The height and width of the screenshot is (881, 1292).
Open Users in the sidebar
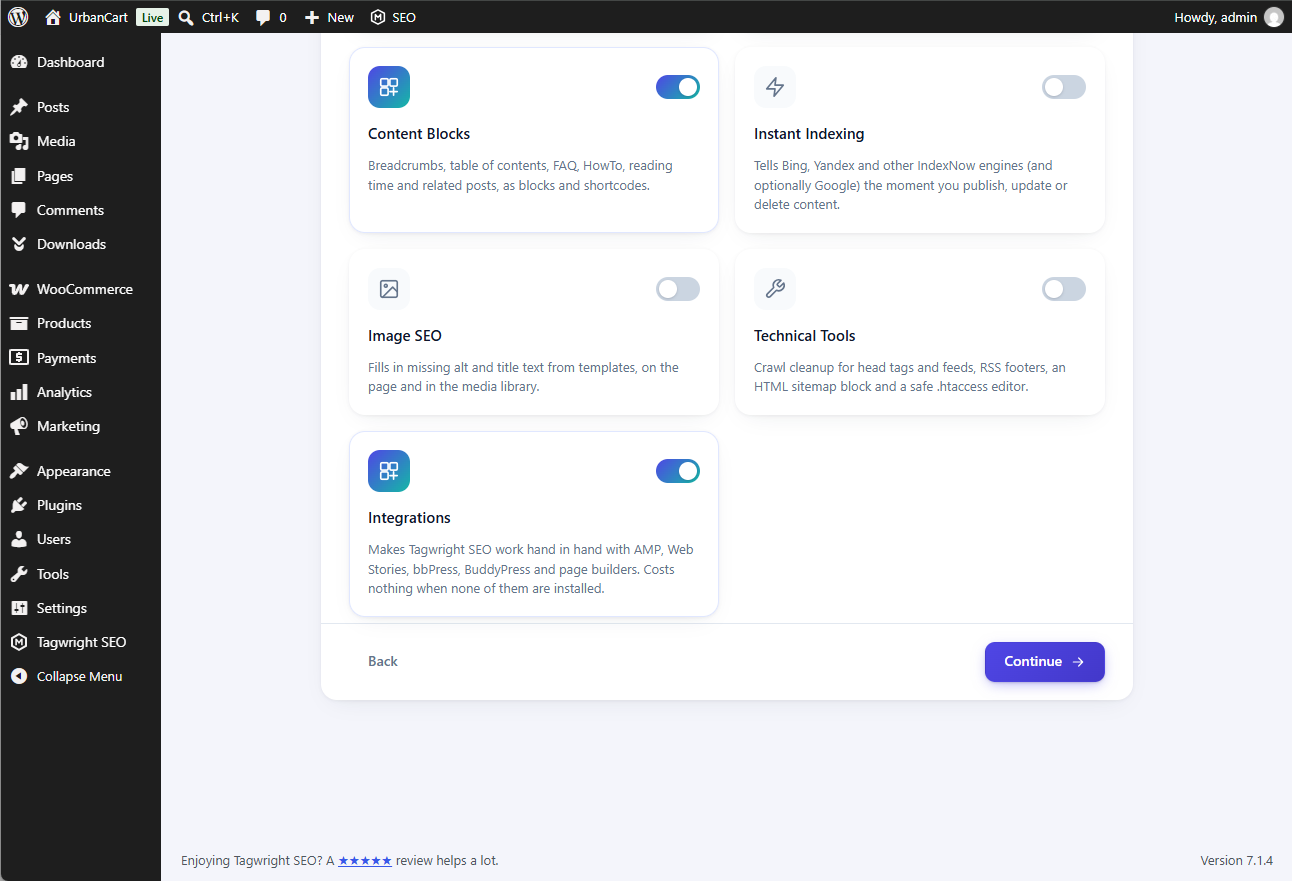tap(80, 539)
